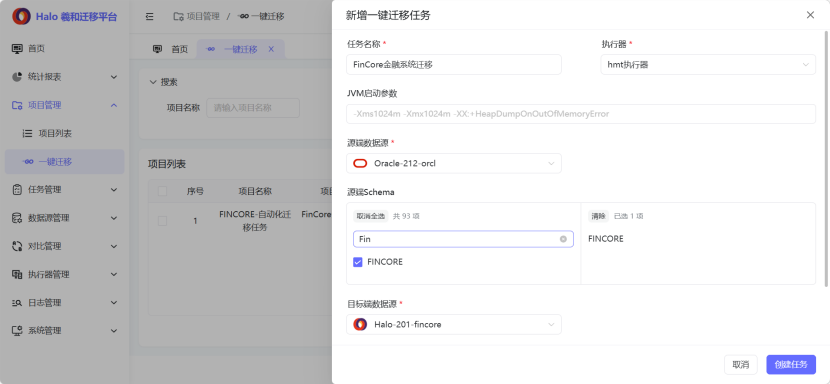This screenshot has height=384, width=830.
Task: Click the 创建任务 button
Action: [x=791, y=364]
